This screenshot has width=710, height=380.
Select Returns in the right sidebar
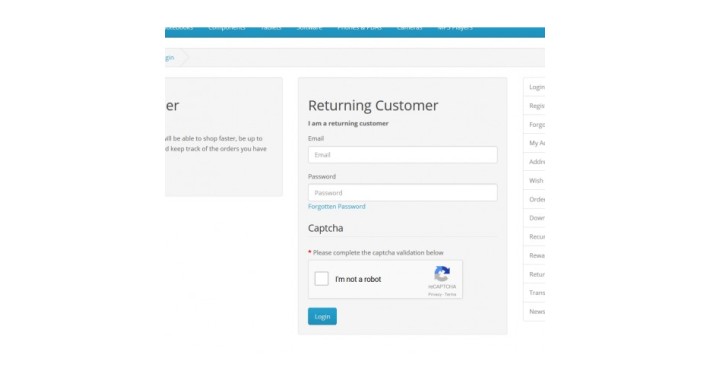point(534,274)
